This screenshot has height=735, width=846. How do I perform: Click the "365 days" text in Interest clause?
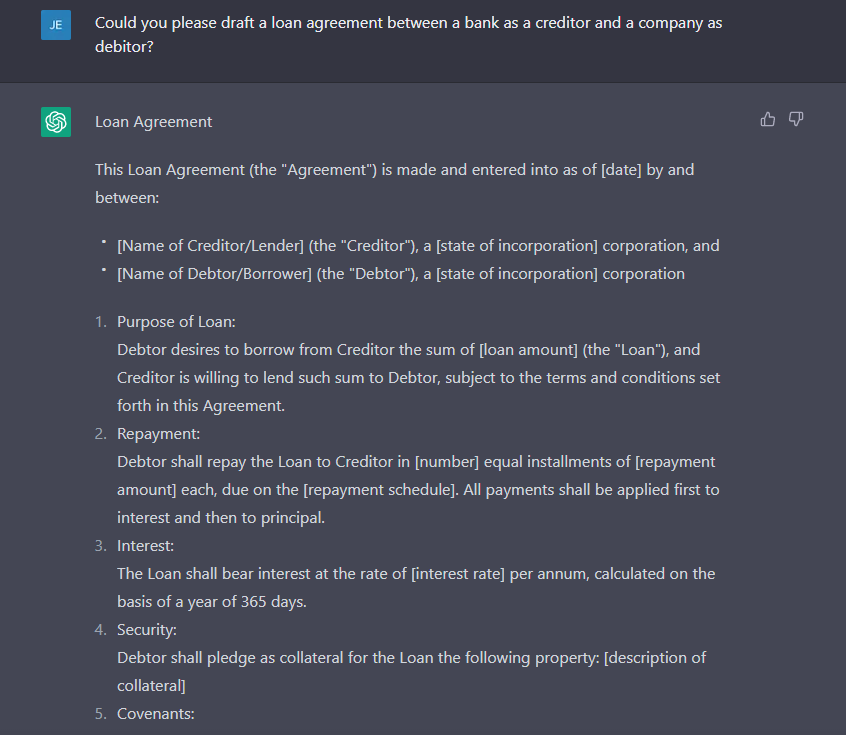coord(274,602)
